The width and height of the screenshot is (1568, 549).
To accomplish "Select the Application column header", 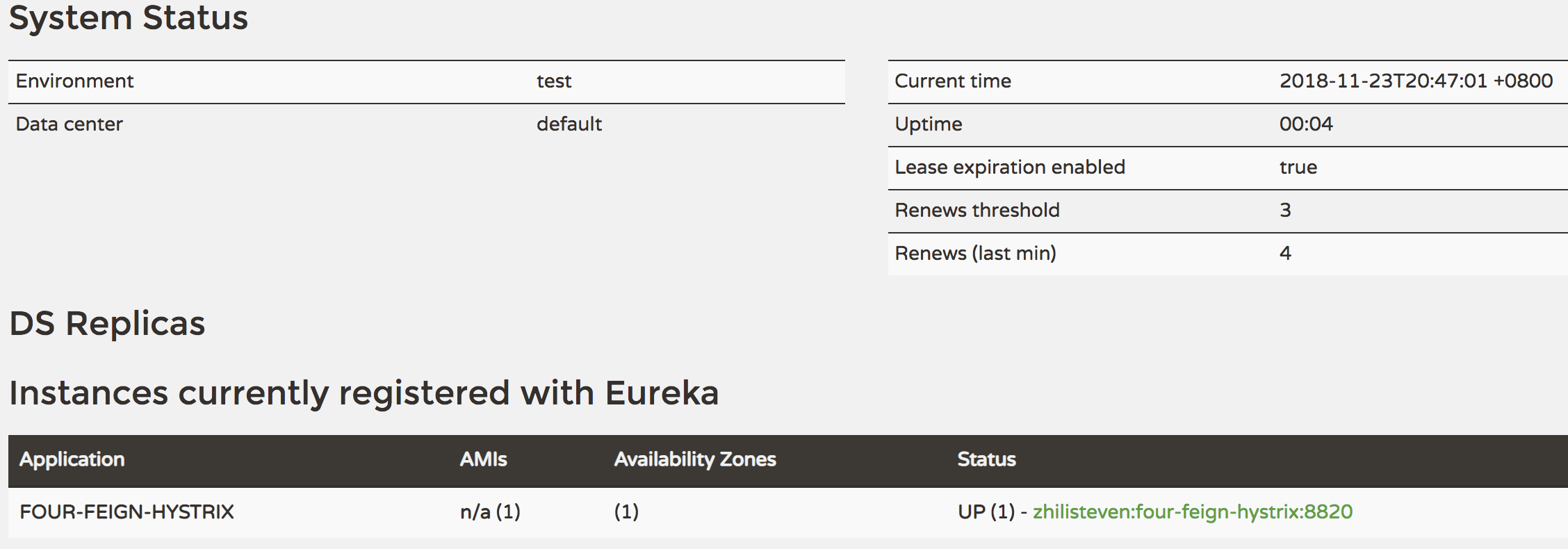I will (72, 459).
